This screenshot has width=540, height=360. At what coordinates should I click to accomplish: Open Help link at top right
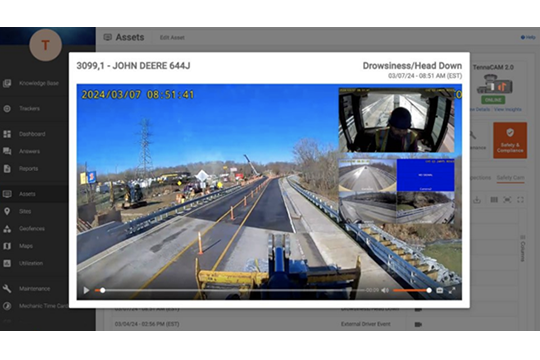(x=528, y=37)
